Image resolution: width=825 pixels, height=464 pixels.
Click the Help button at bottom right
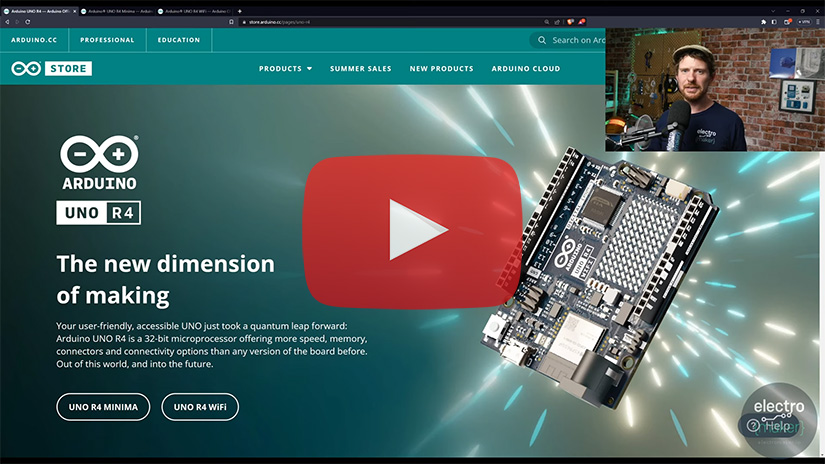[x=771, y=425]
